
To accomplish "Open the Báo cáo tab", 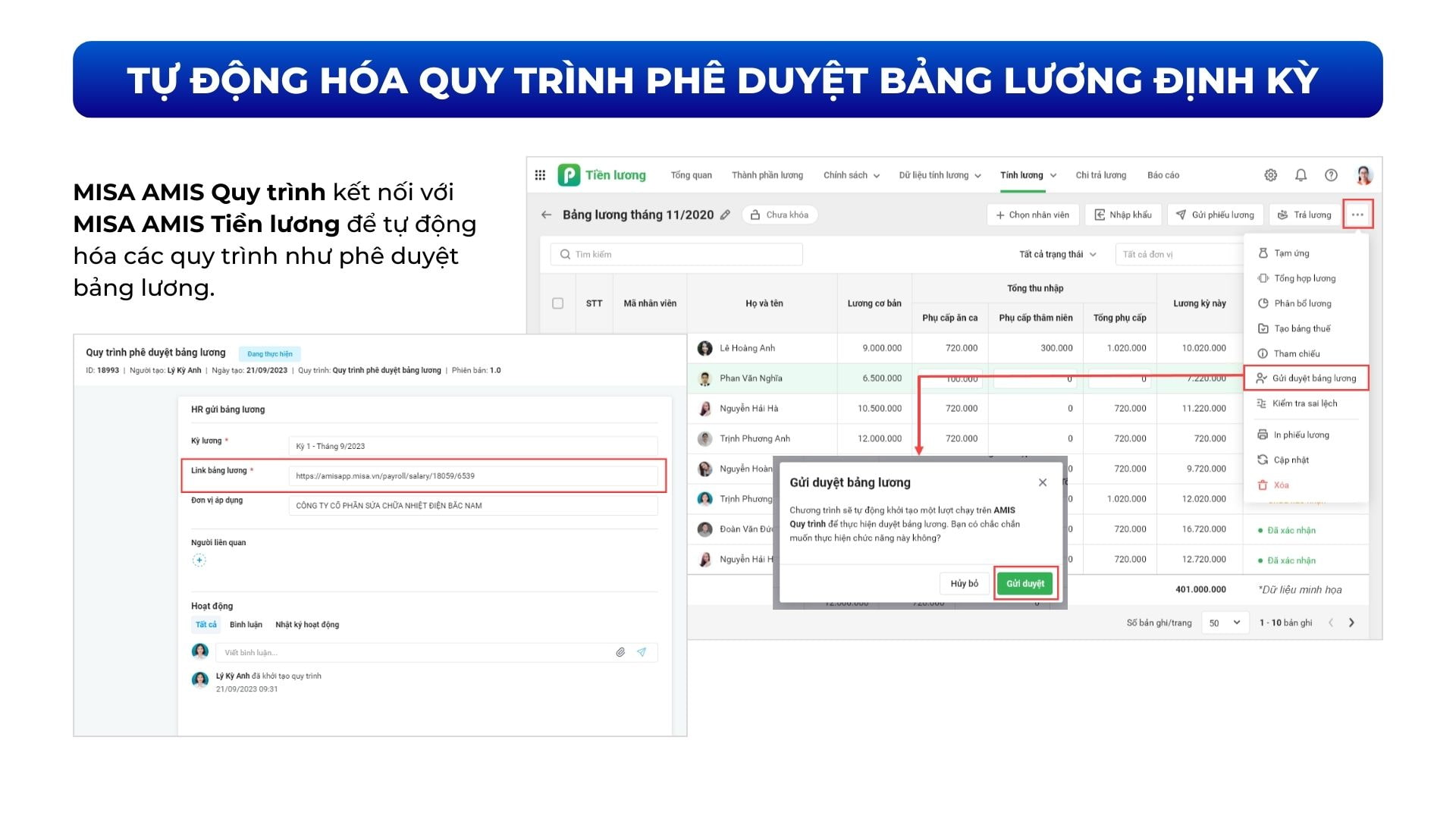I will 1163,175.
